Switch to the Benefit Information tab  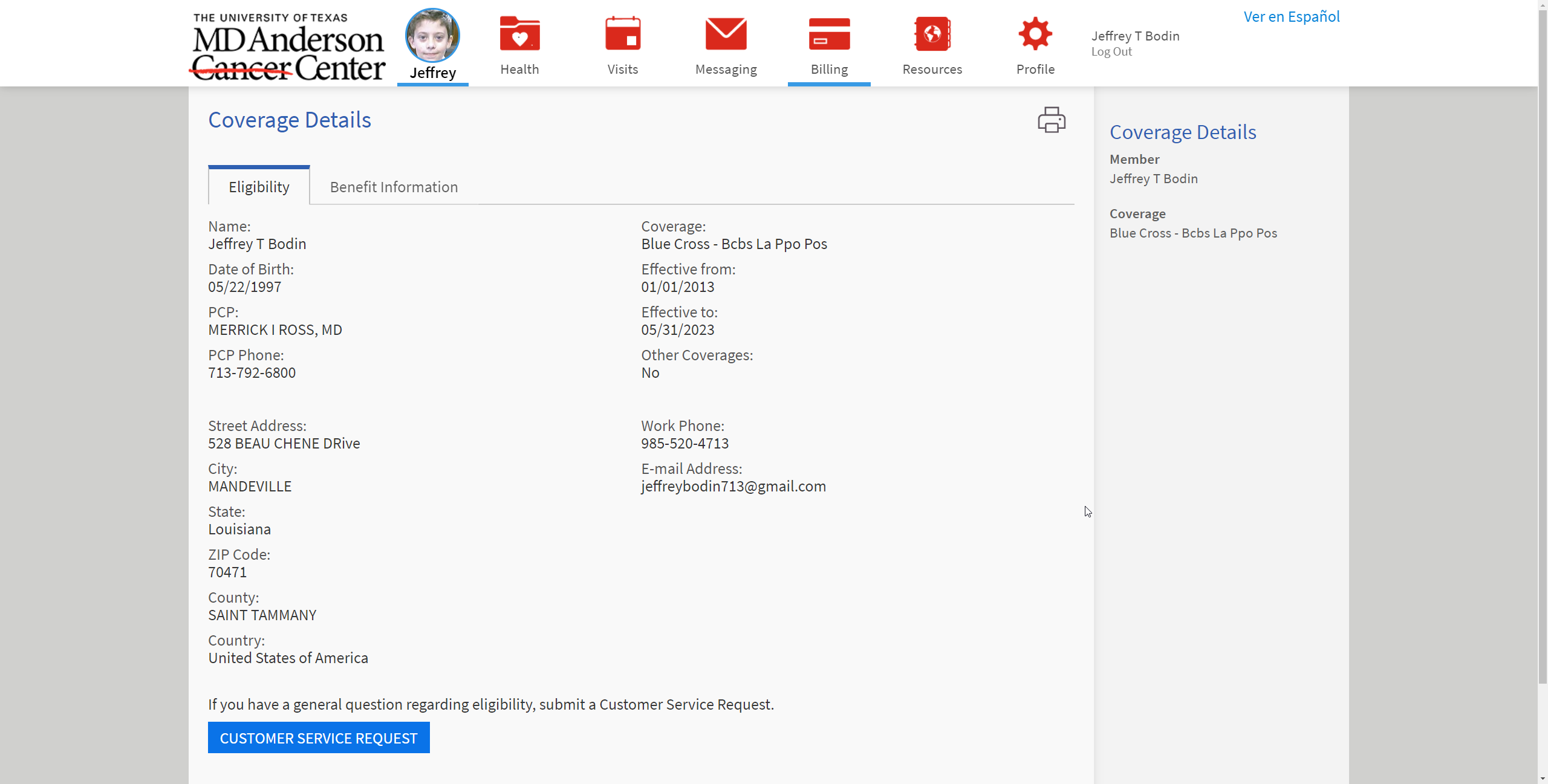click(394, 187)
